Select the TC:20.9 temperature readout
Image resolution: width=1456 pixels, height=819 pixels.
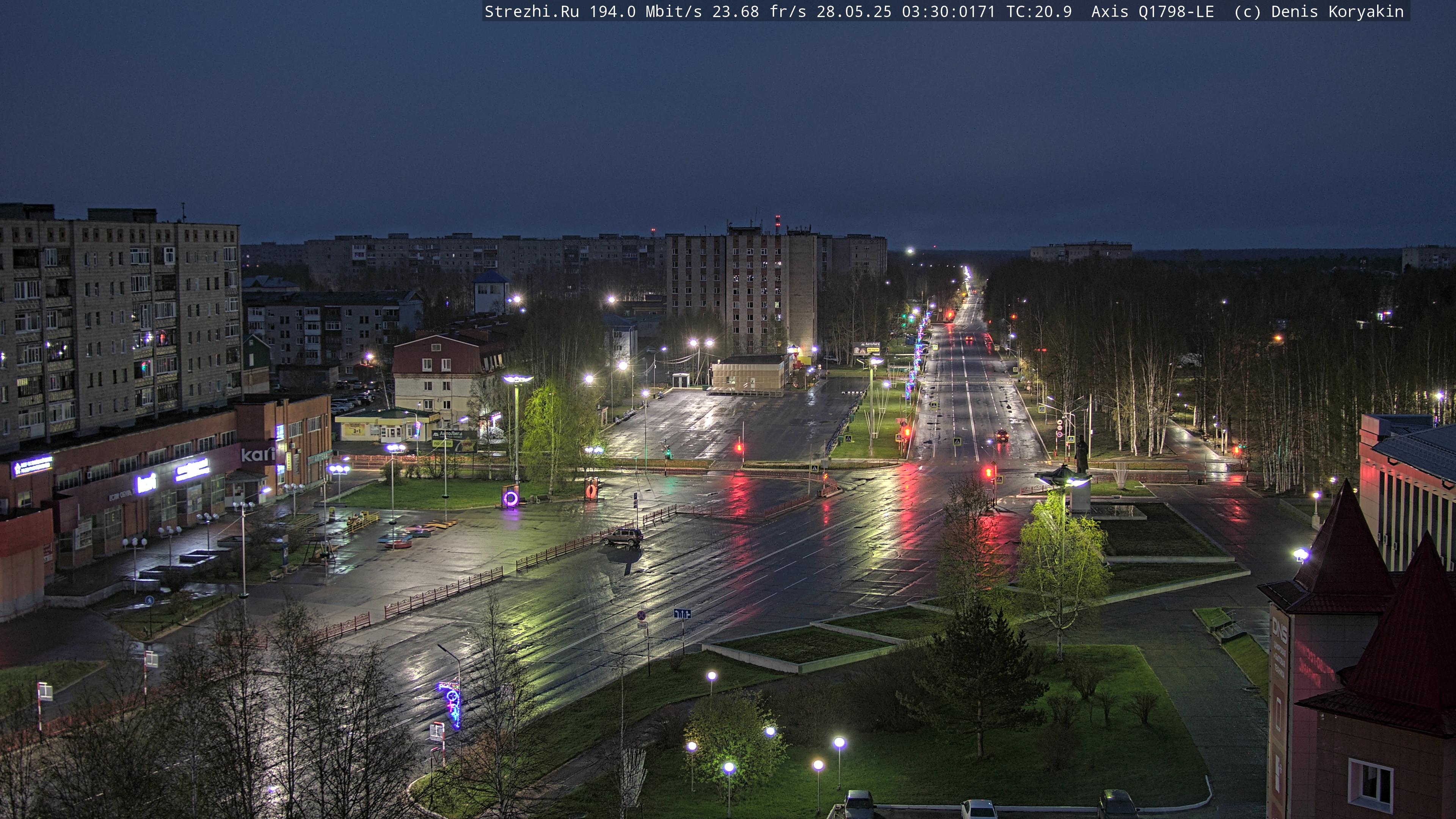pos(1039,11)
